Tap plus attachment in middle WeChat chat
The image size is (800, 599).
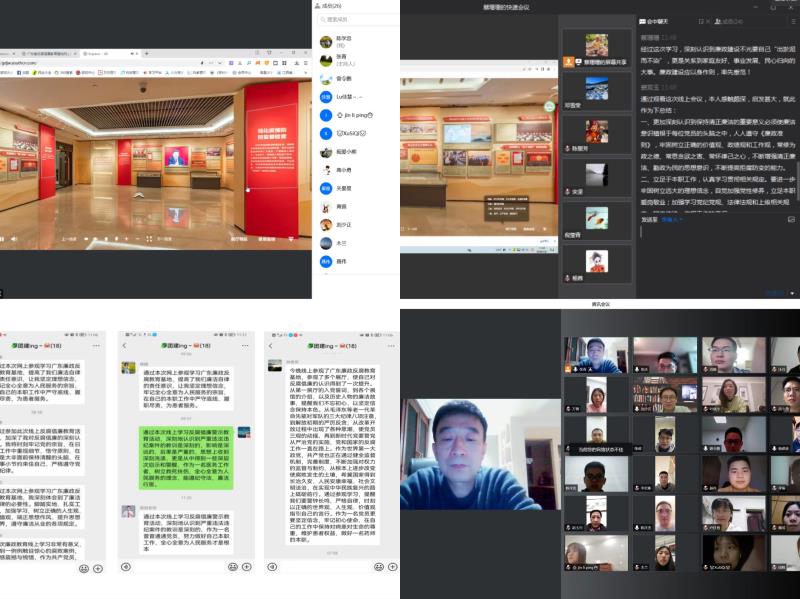(x=247, y=567)
